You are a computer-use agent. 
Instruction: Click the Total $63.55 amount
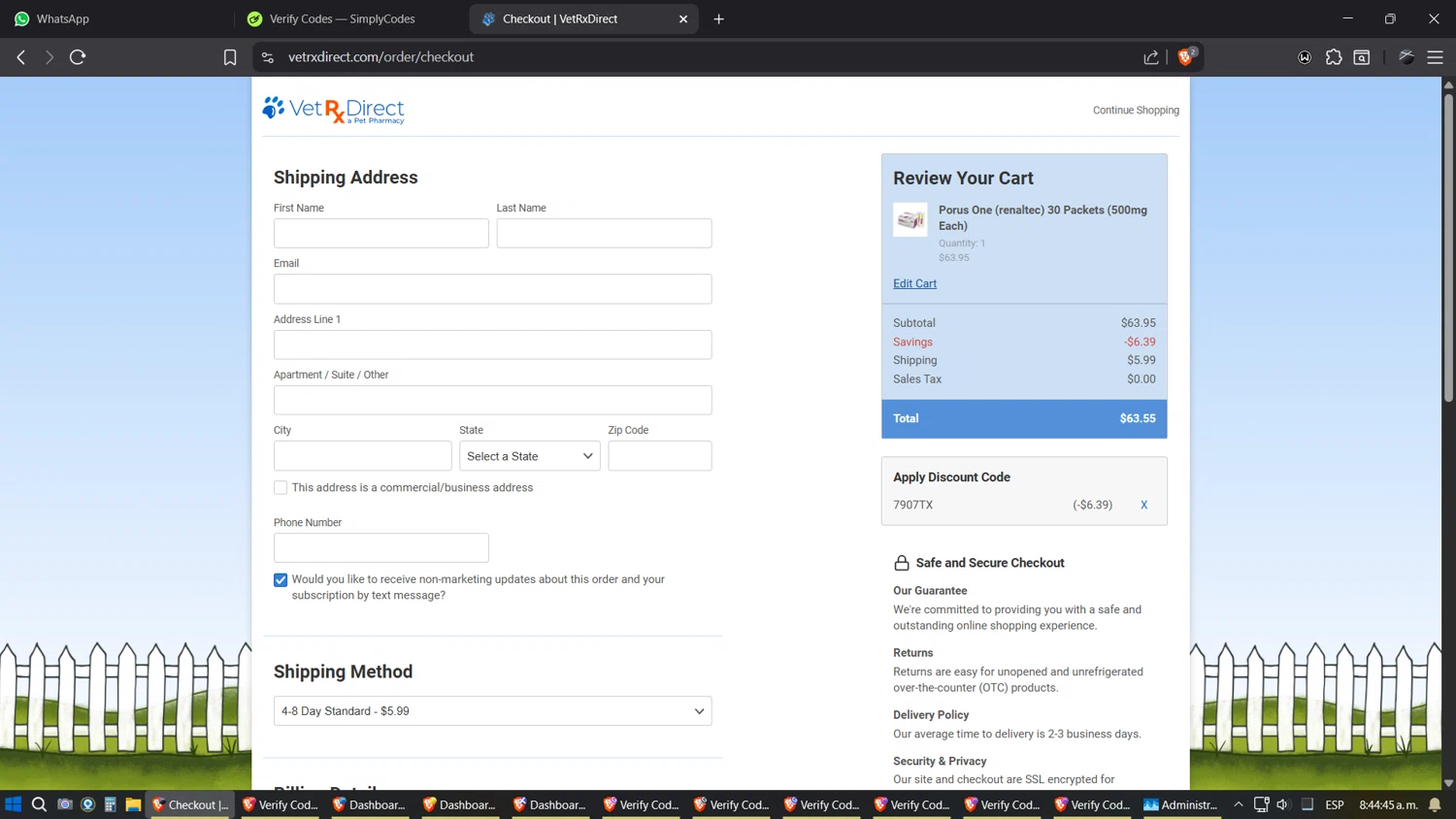coord(1138,419)
